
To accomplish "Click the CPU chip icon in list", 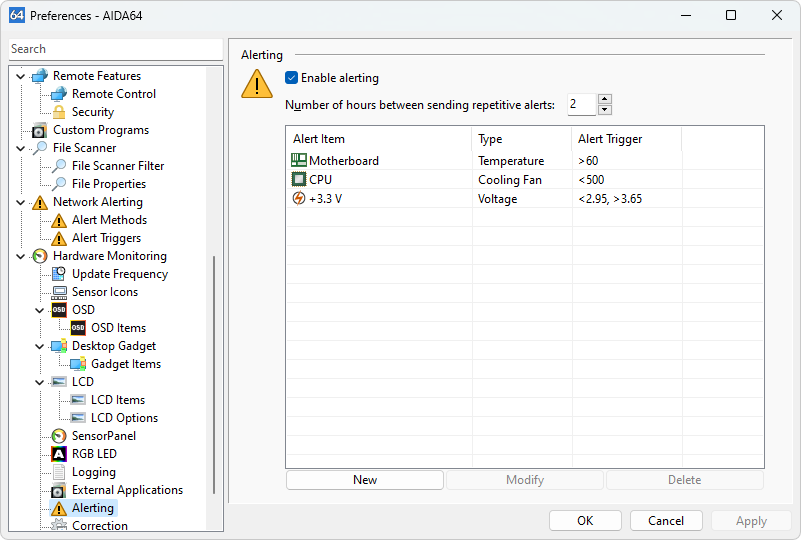I will [x=298, y=180].
